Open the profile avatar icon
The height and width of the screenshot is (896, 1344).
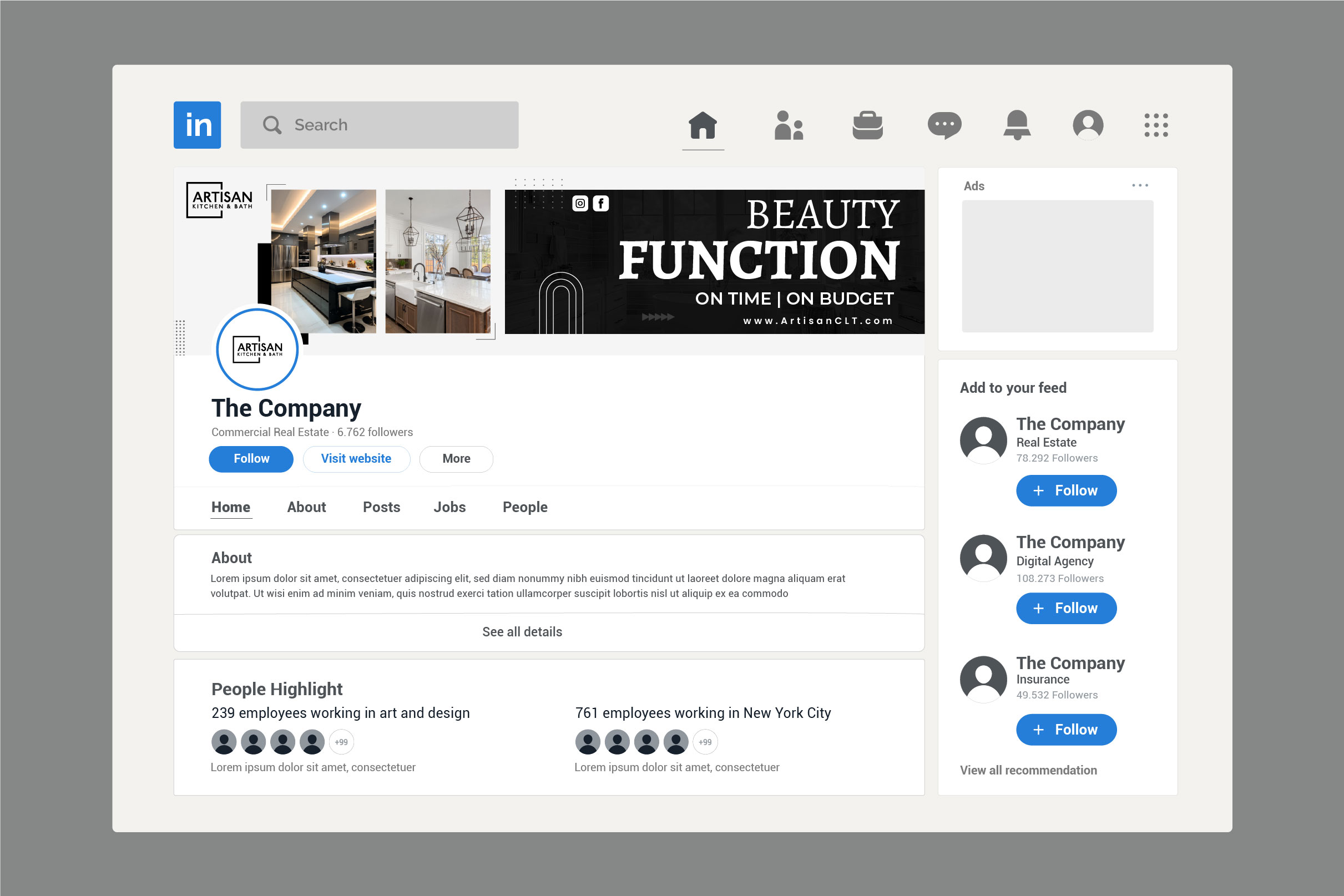pos(1088,125)
